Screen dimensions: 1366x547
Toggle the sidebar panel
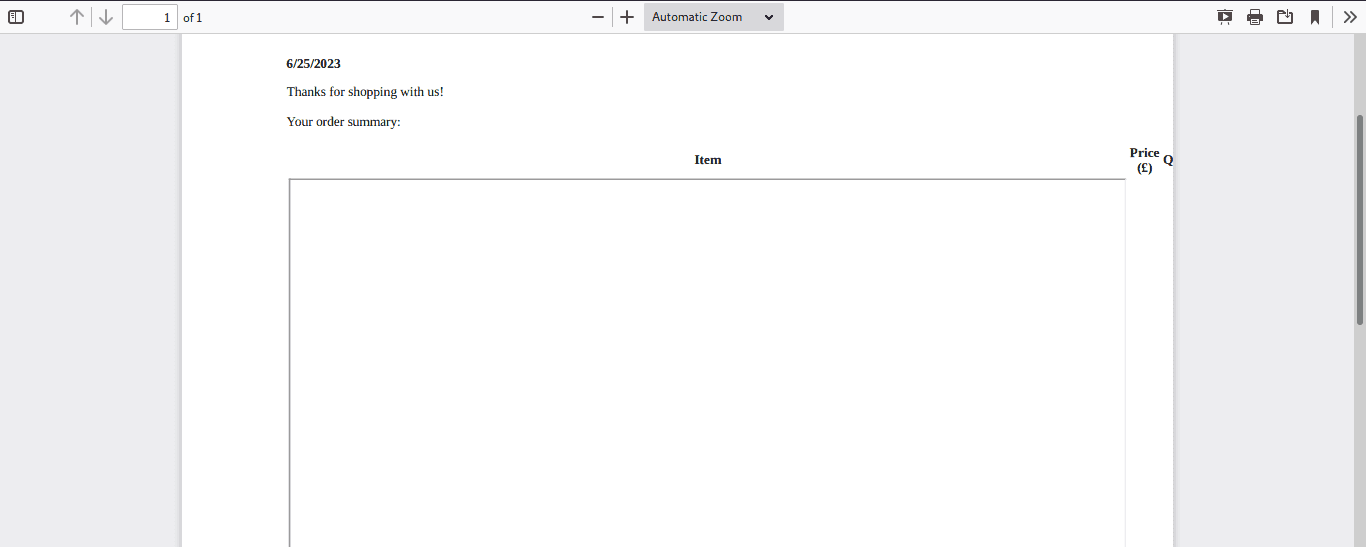tap(16, 17)
